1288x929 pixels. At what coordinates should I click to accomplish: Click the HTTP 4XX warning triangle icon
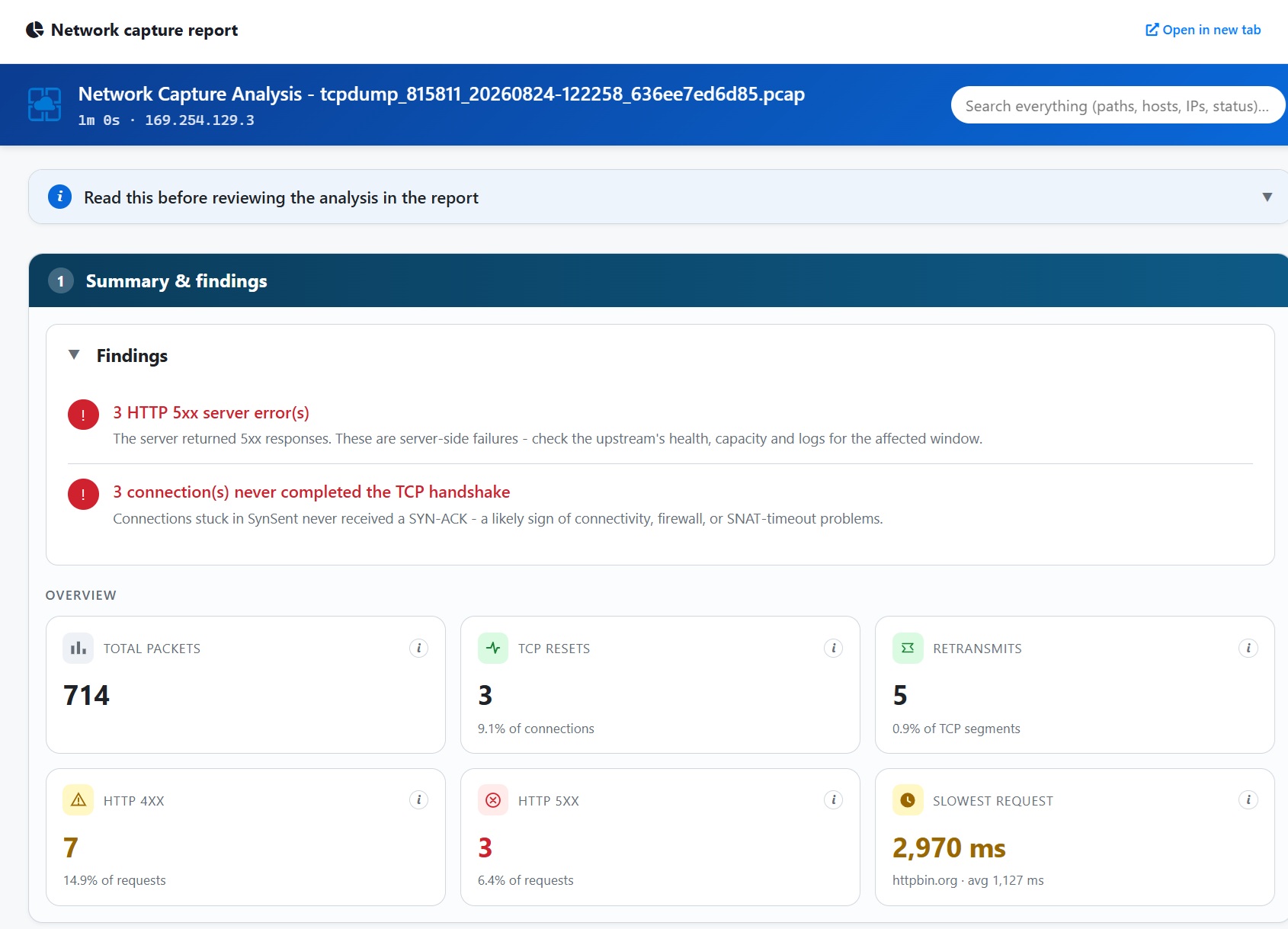tap(78, 799)
